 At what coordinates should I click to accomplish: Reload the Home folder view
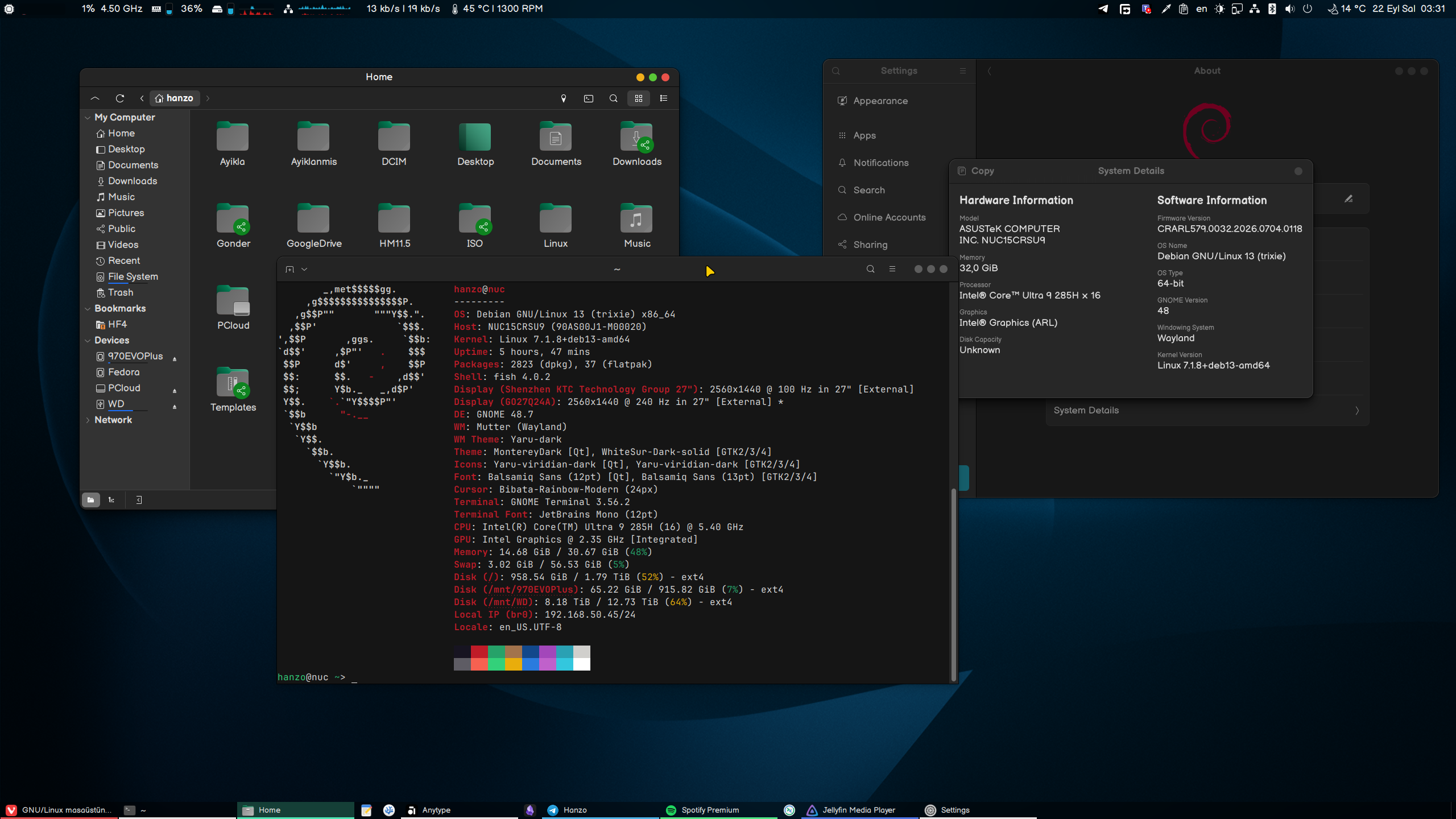coord(119,98)
